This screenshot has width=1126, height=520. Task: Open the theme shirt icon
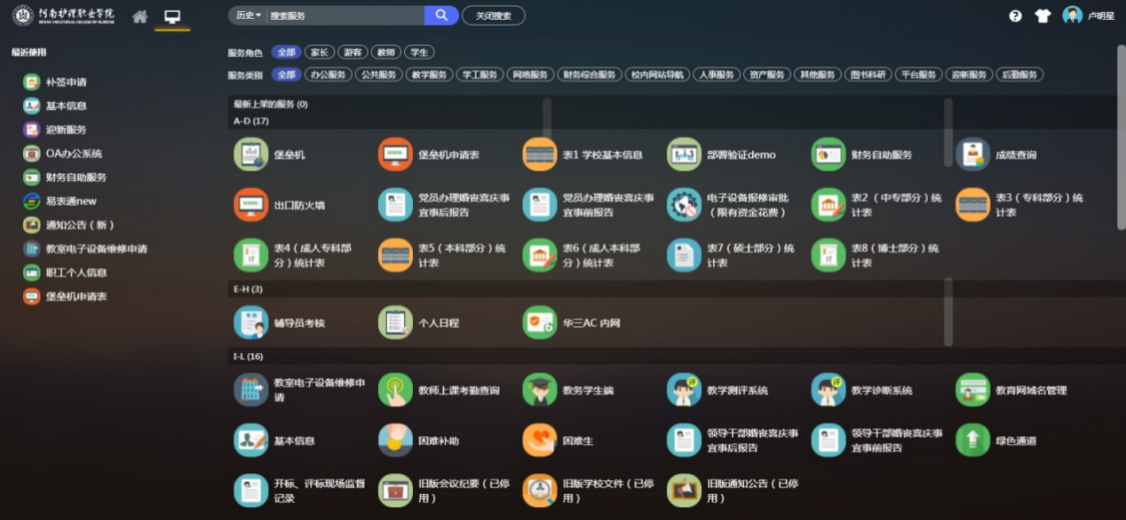(x=1043, y=16)
